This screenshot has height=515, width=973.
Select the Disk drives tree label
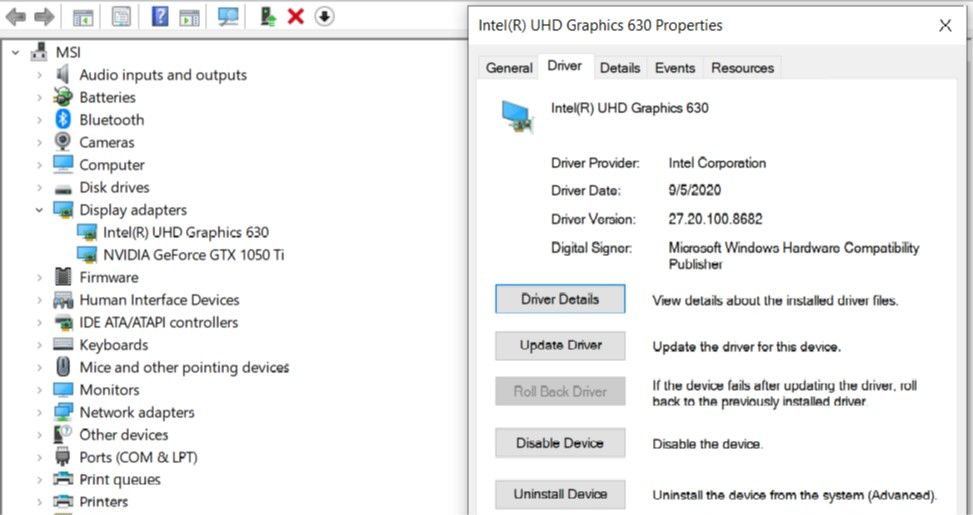[114, 187]
